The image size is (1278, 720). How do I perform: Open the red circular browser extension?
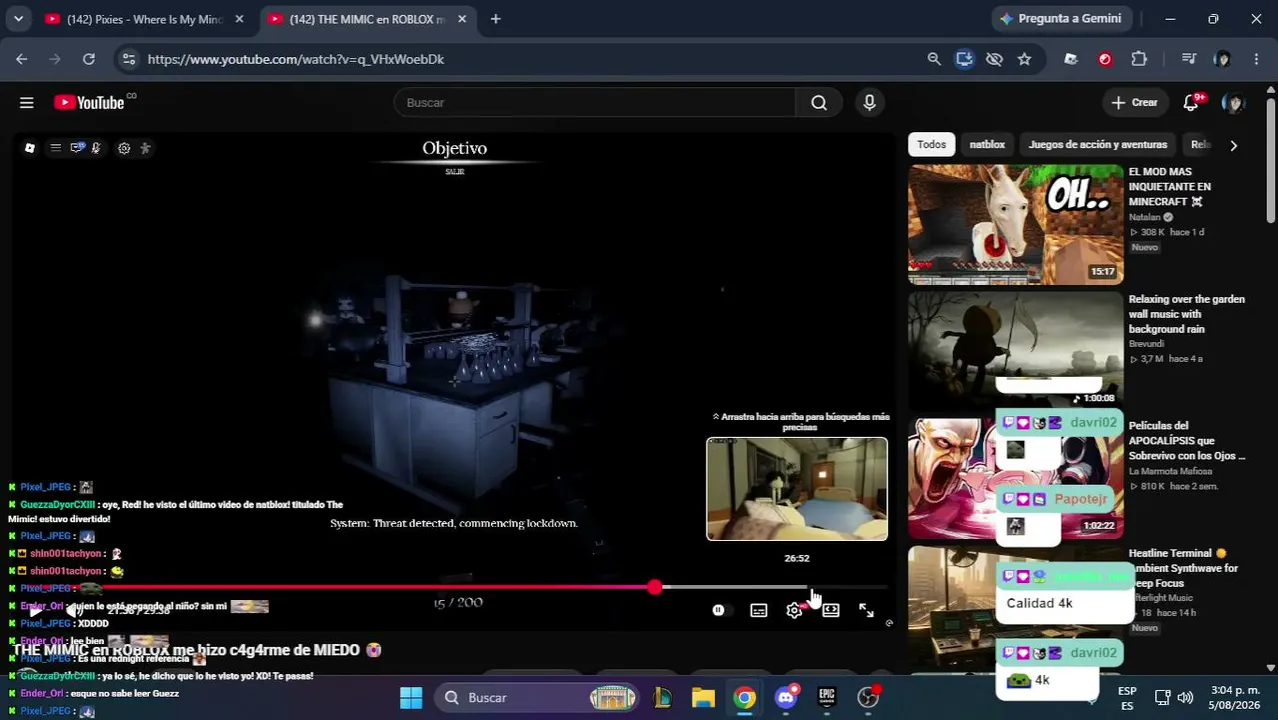tap(1105, 59)
